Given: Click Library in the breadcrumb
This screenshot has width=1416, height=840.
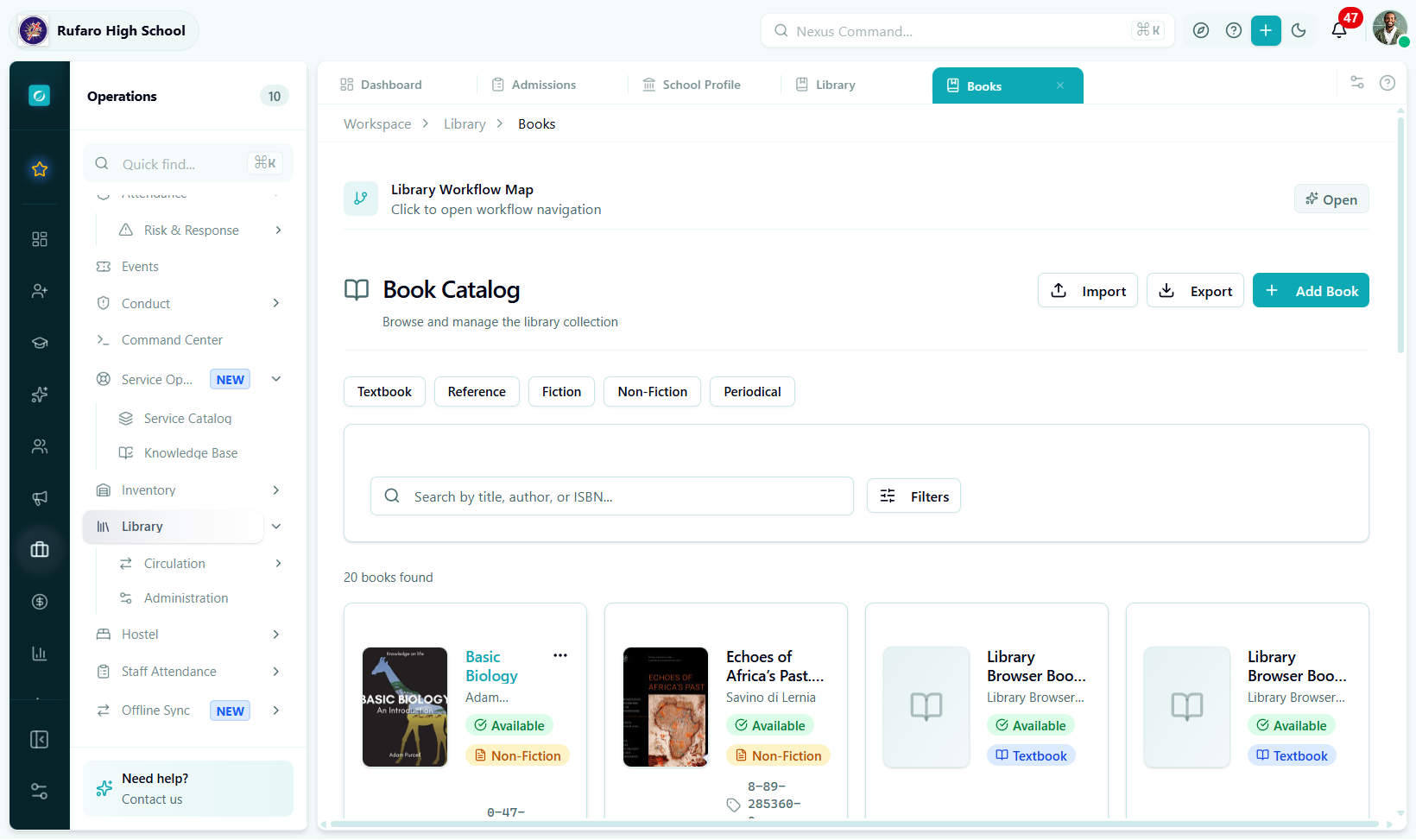Looking at the screenshot, I should (465, 124).
